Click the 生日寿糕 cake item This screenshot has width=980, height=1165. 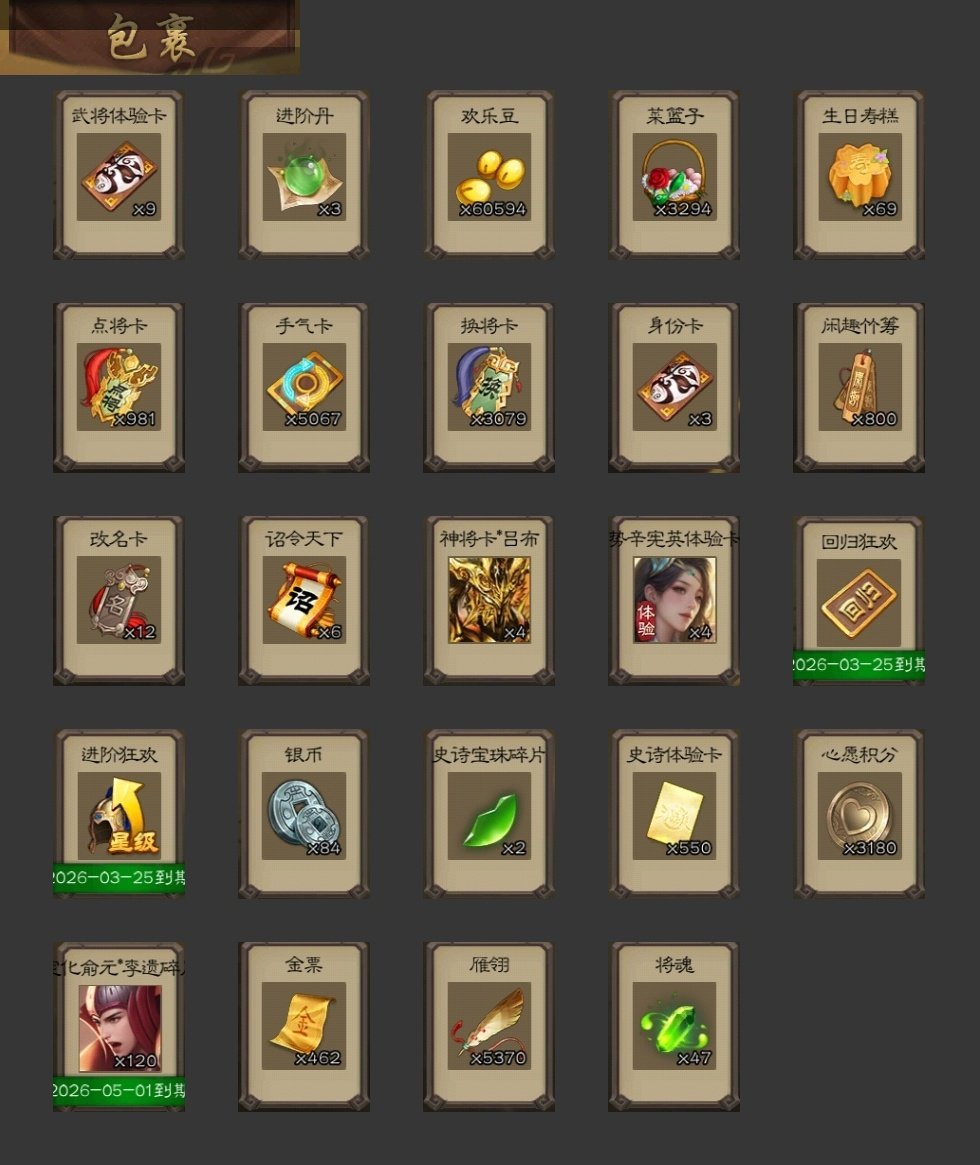point(860,175)
